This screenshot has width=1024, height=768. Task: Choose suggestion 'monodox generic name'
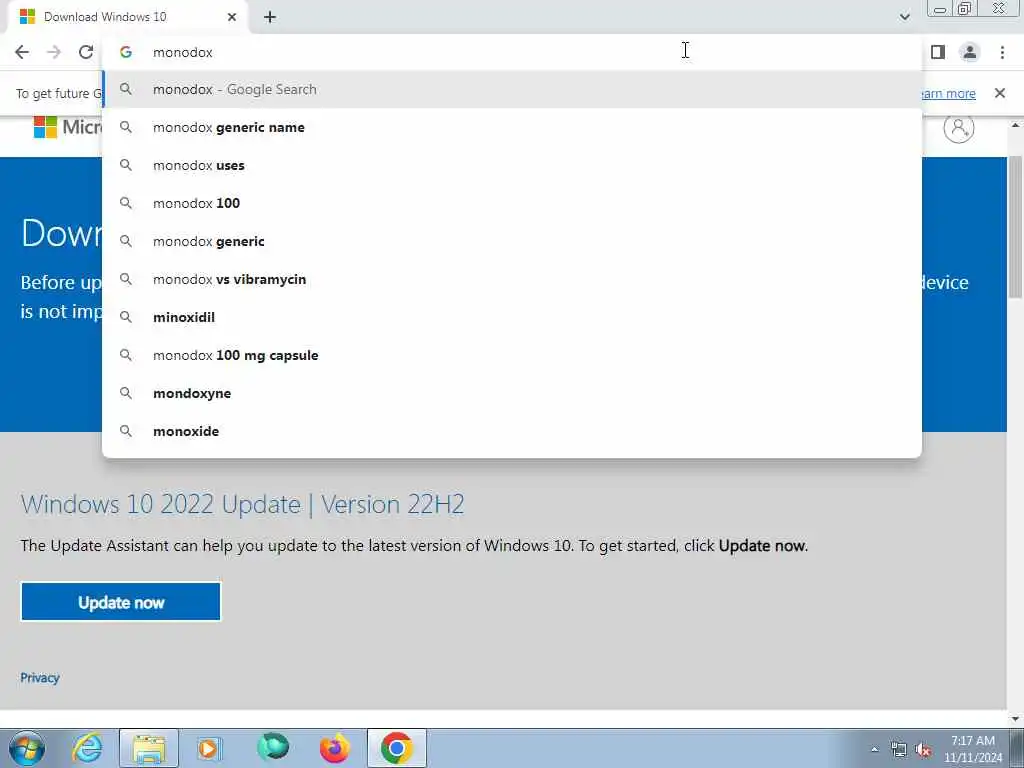pos(512,127)
